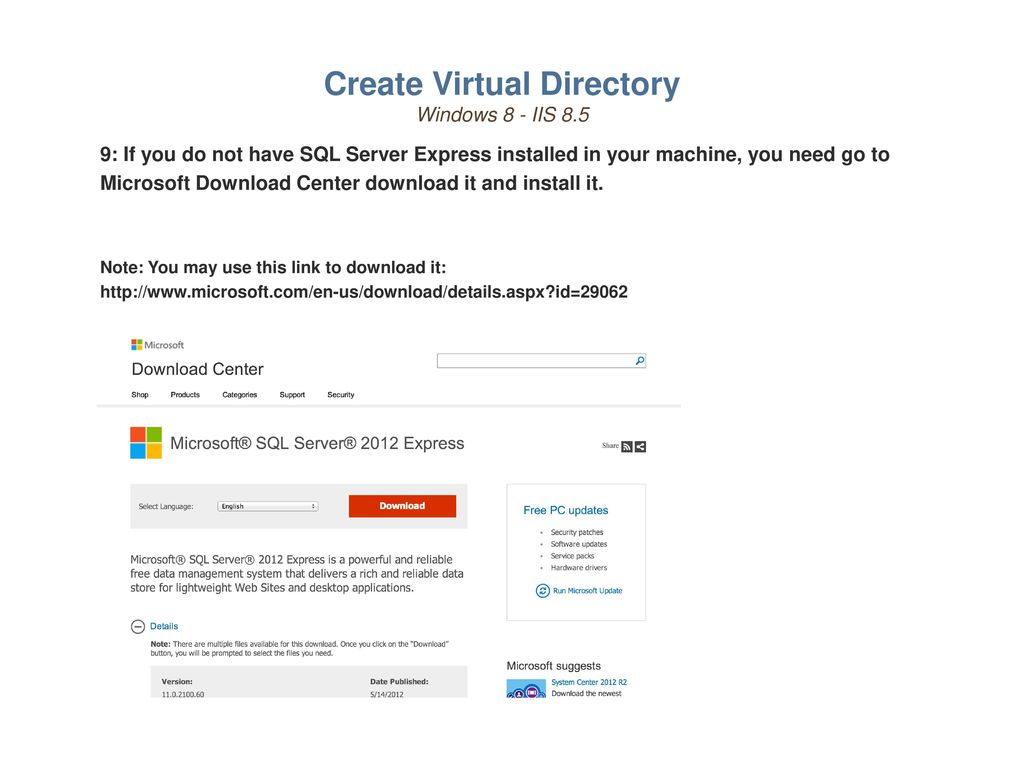This screenshot has height=768, width=1024.
Task: Click the share arrow icon
Action: (x=641, y=447)
